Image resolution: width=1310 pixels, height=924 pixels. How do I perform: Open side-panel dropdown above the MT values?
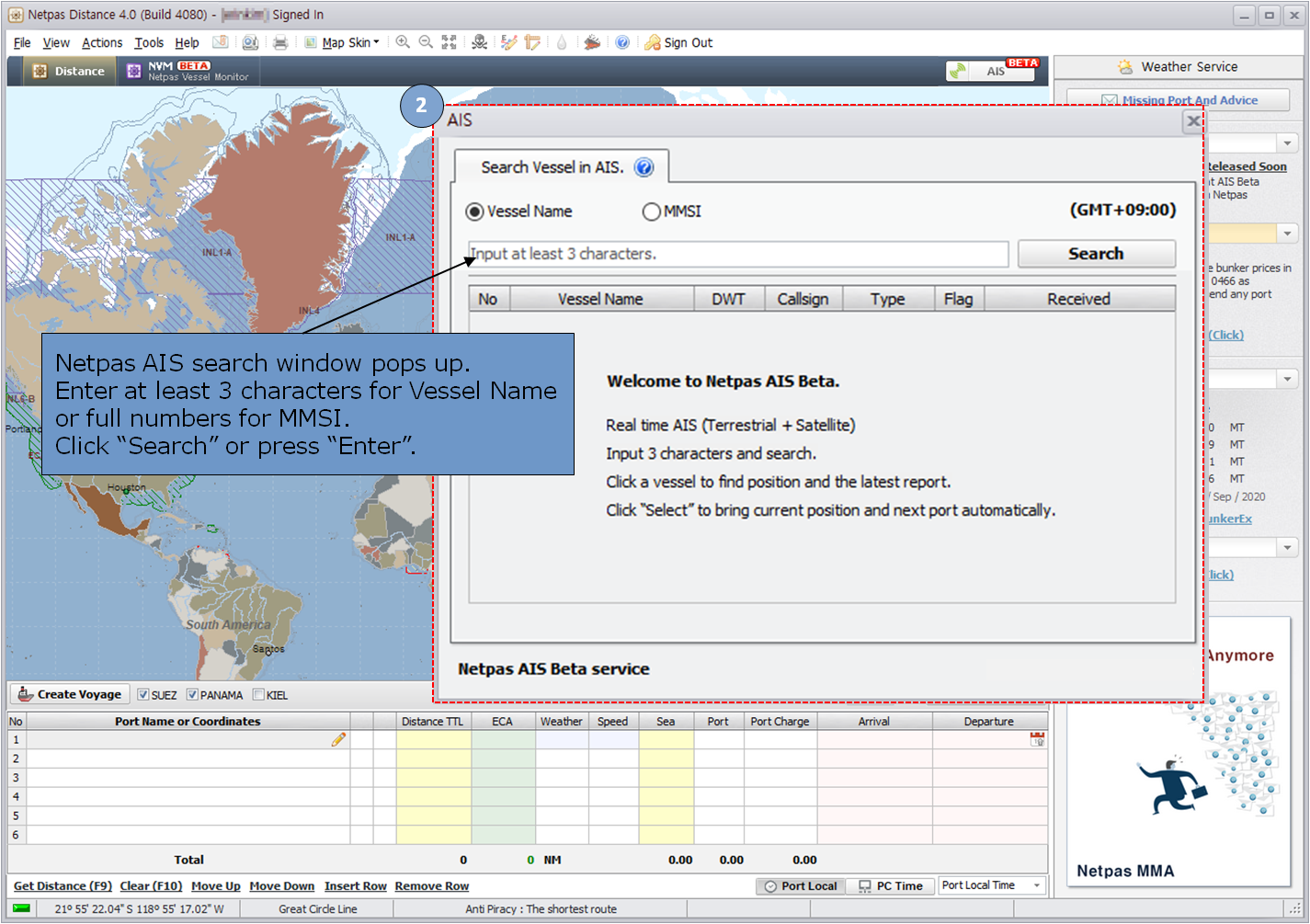tap(1287, 379)
